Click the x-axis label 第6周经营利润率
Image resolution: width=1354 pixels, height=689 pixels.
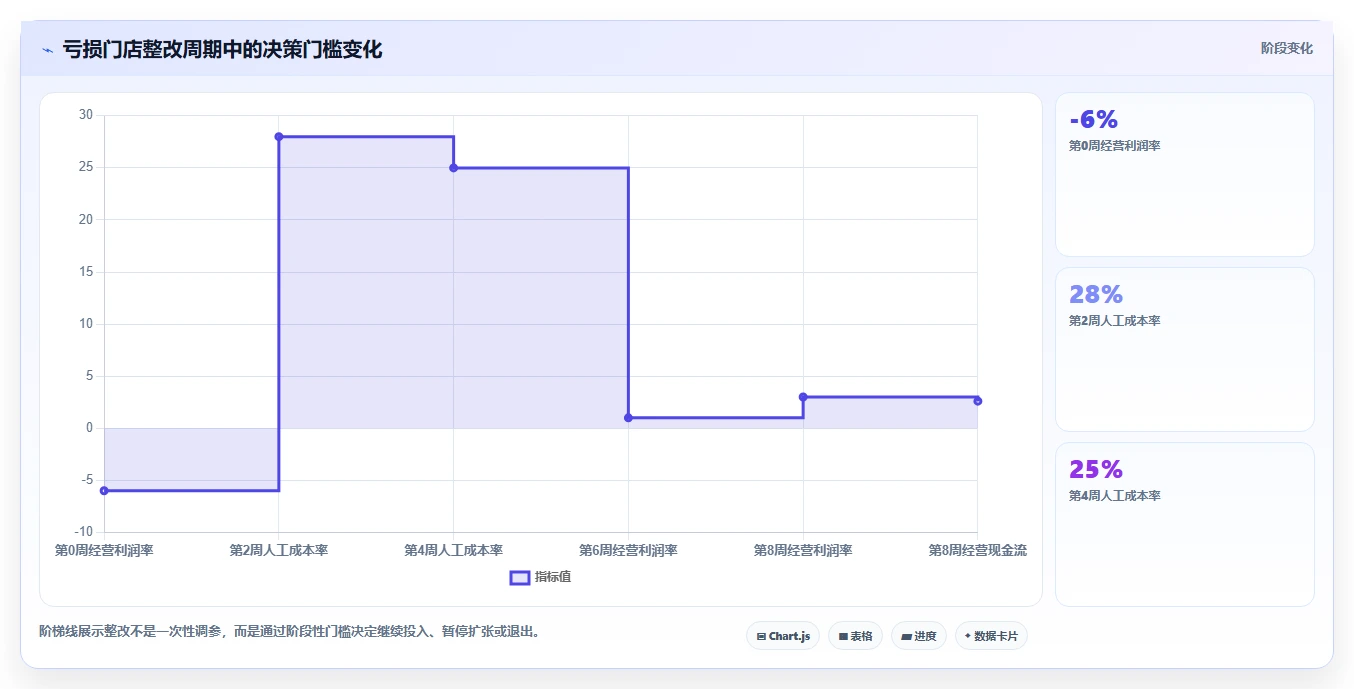coord(628,550)
